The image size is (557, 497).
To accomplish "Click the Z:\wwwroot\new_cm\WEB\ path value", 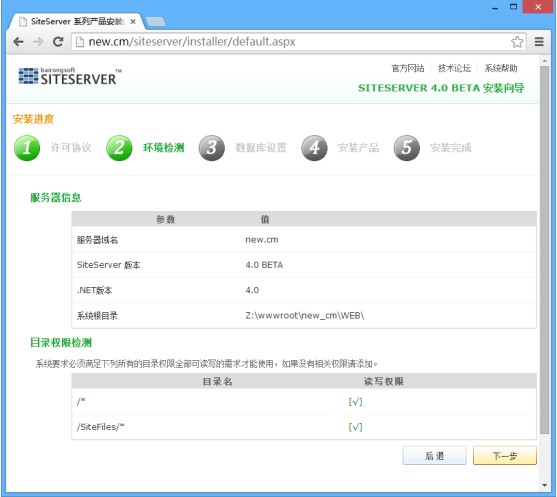I will pos(305,315).
